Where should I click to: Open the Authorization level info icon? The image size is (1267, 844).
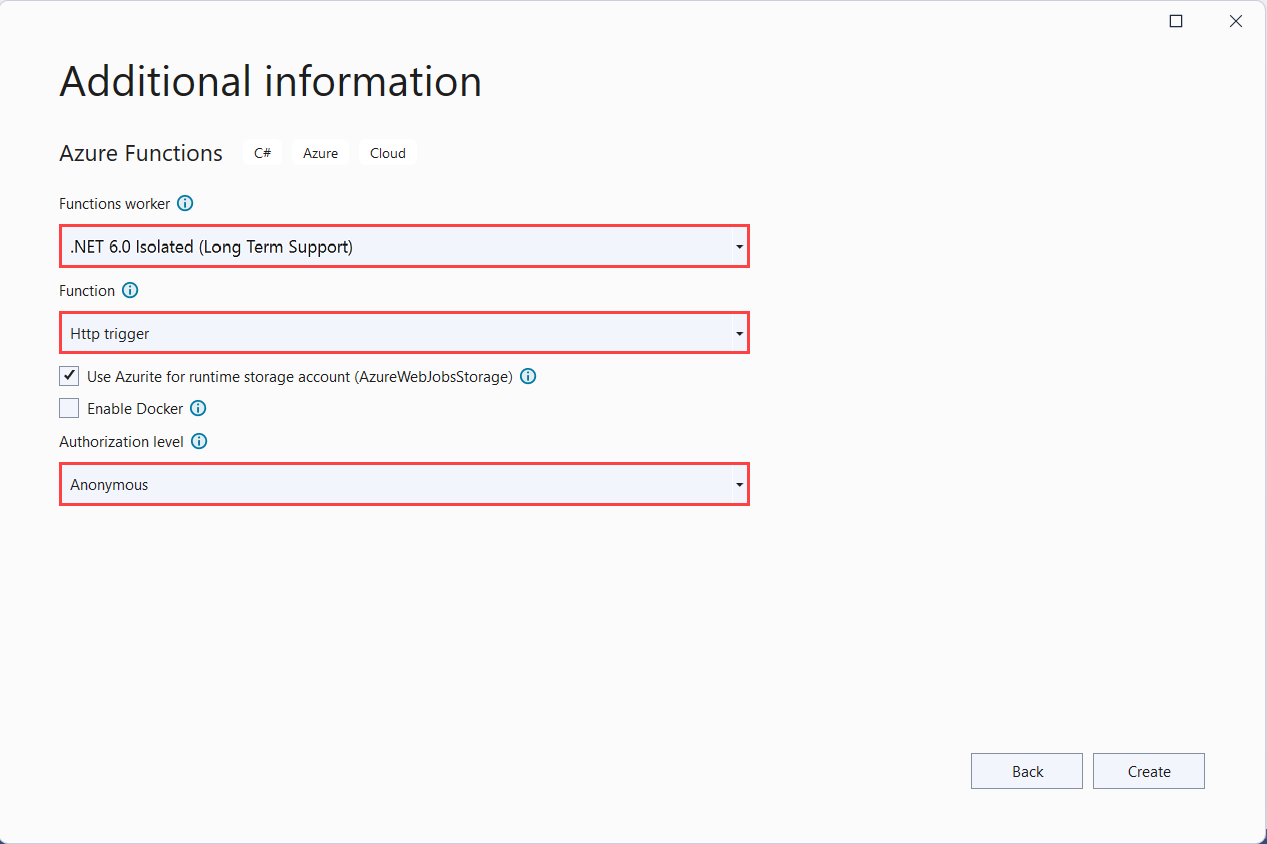pos(198,441)
